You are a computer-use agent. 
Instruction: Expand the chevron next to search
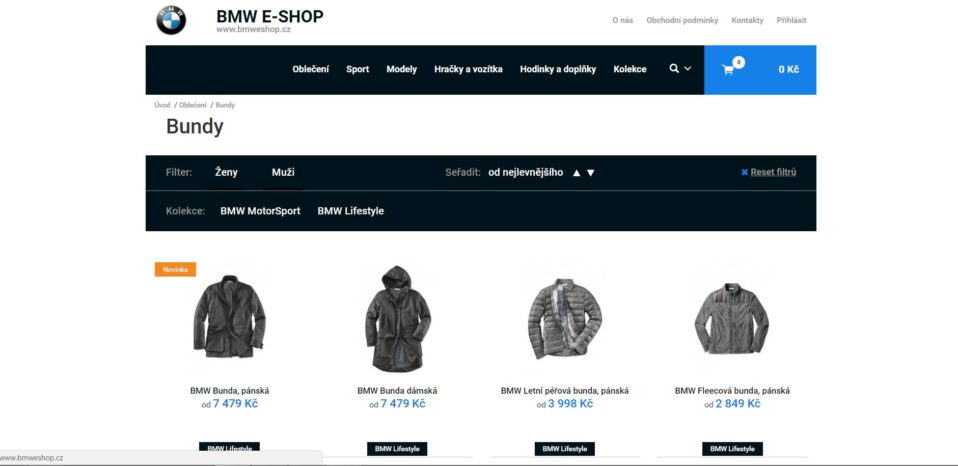click(x=688, y=69)
